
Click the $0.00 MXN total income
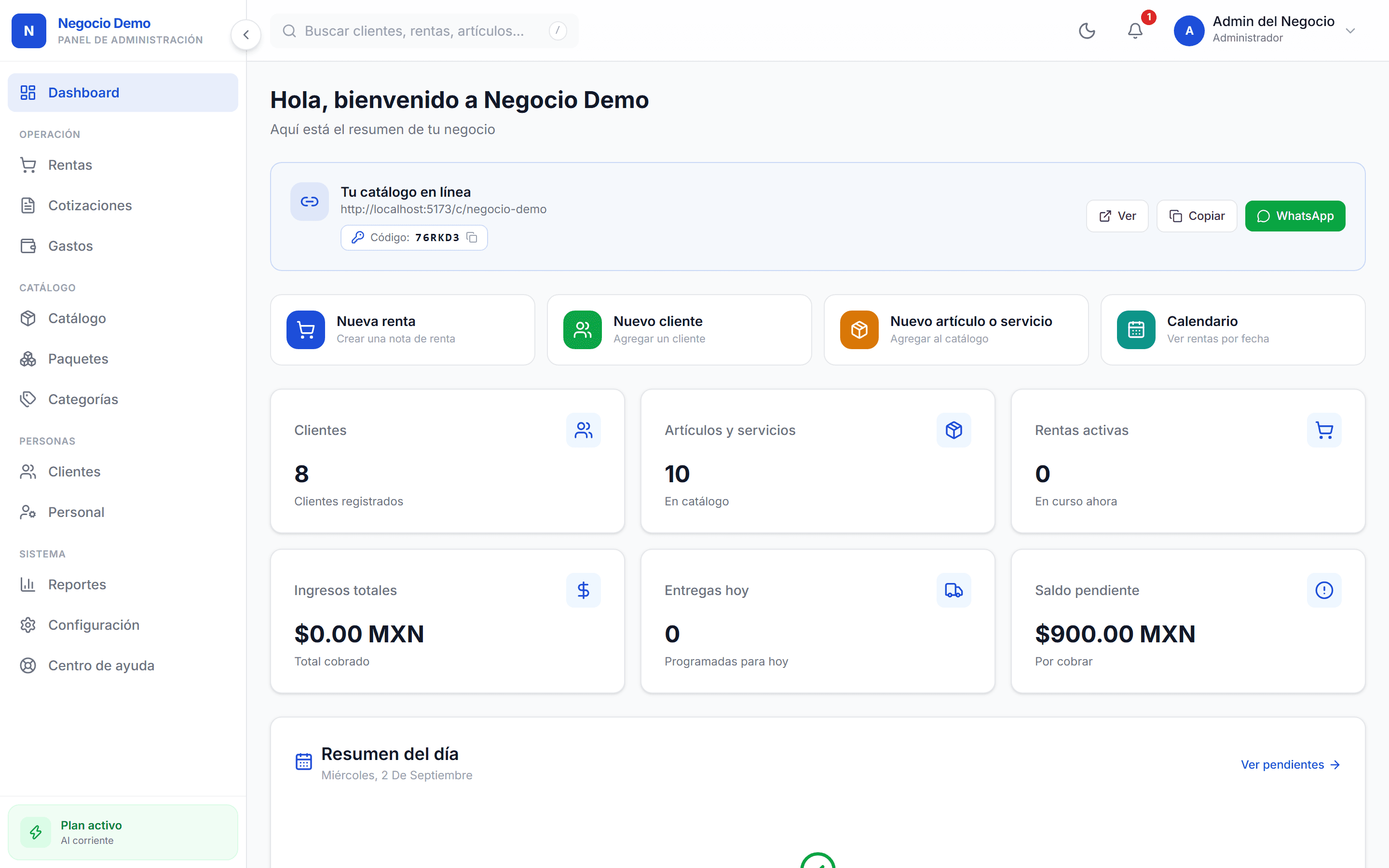359,634
